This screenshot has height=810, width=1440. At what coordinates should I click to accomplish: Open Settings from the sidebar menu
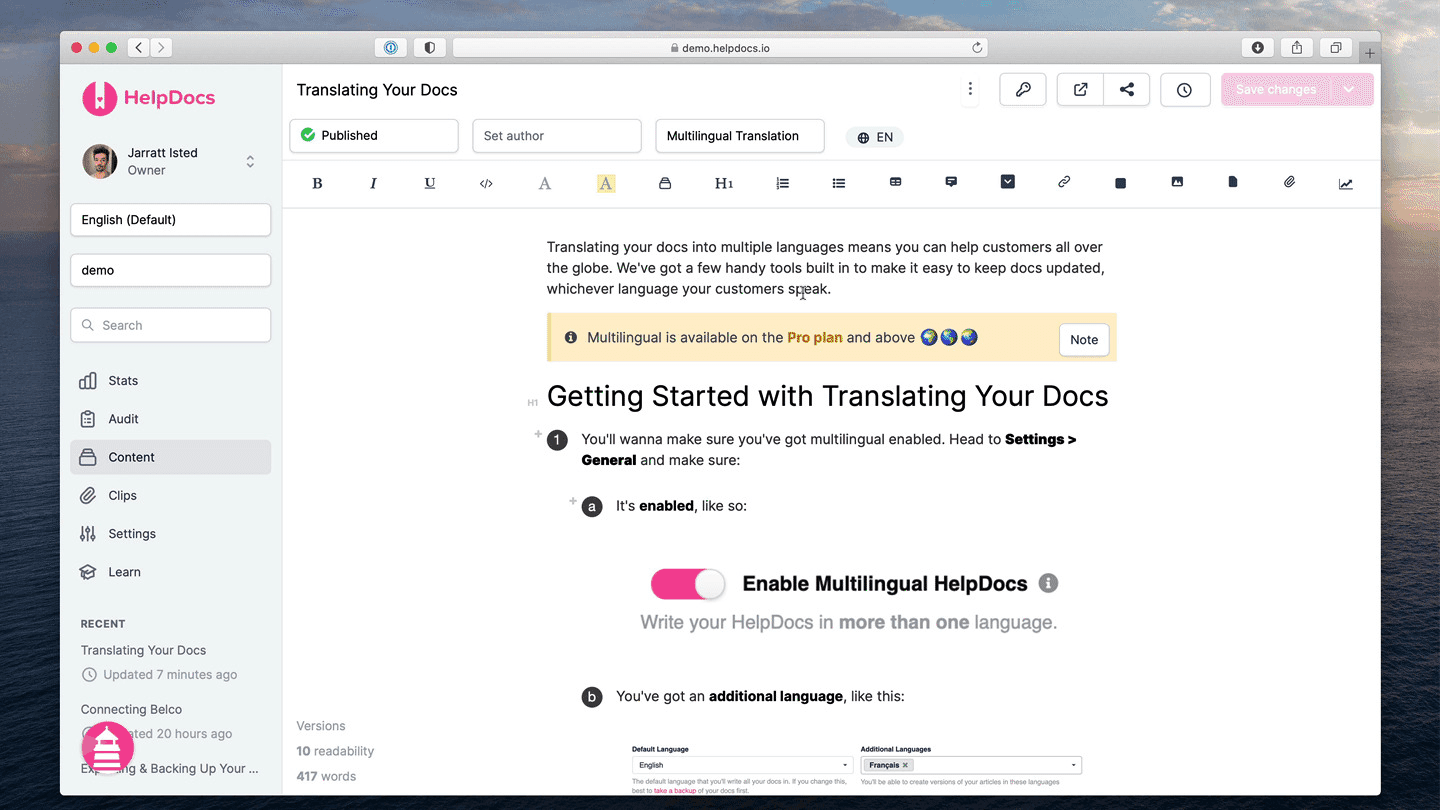coord(132,534)
